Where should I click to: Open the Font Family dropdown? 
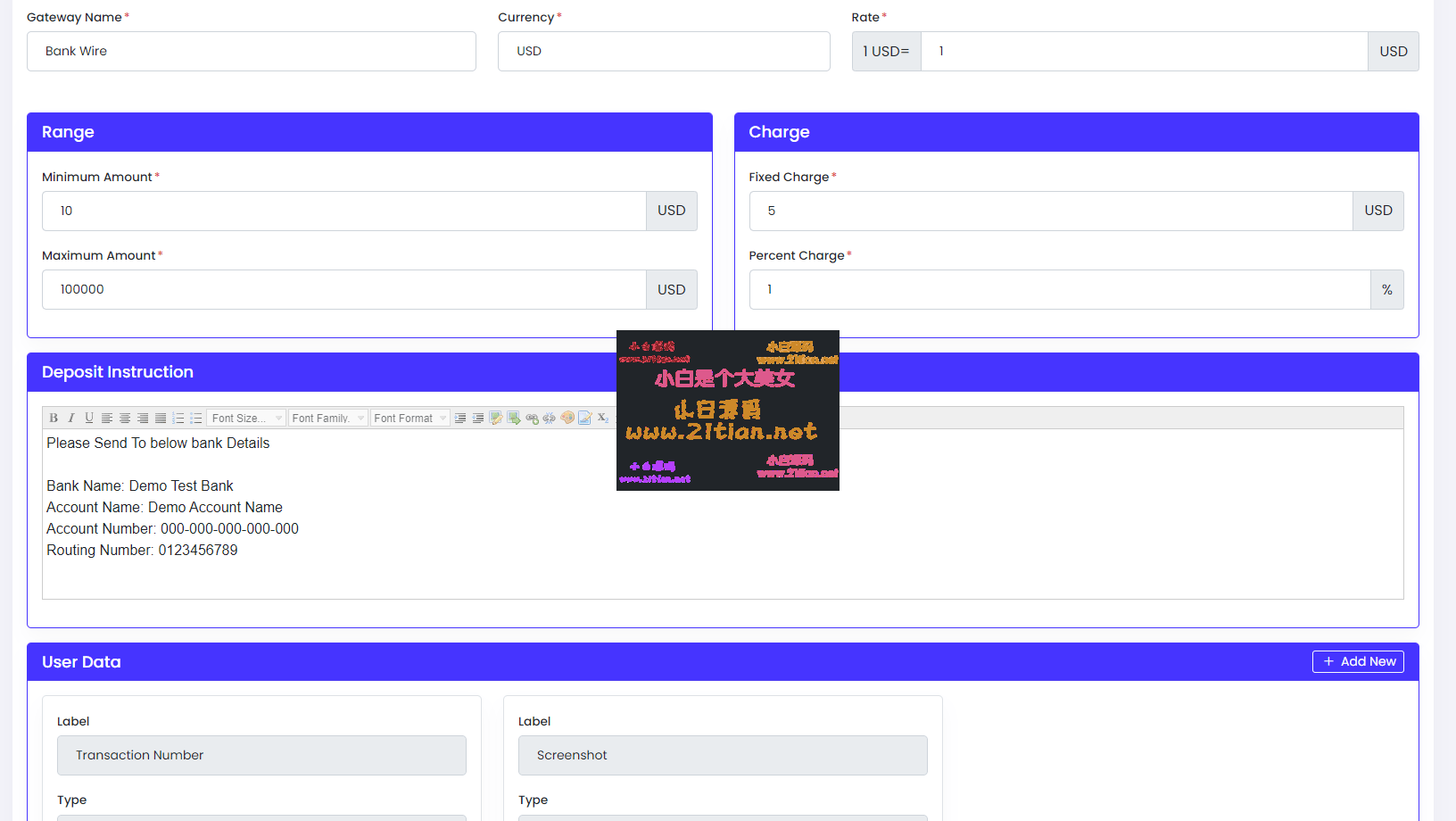pos(327,417)
